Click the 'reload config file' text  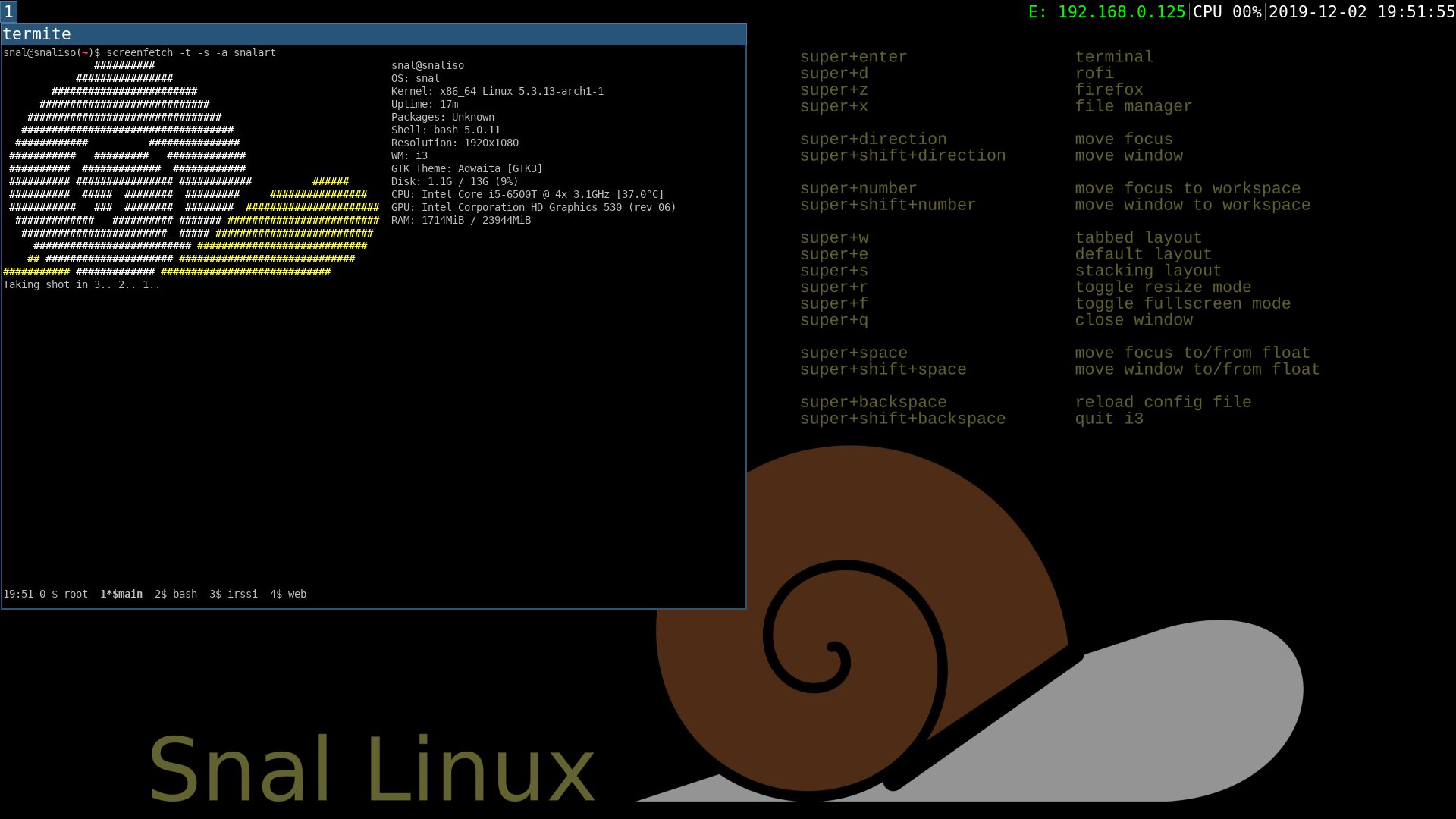click(1163, 402)
